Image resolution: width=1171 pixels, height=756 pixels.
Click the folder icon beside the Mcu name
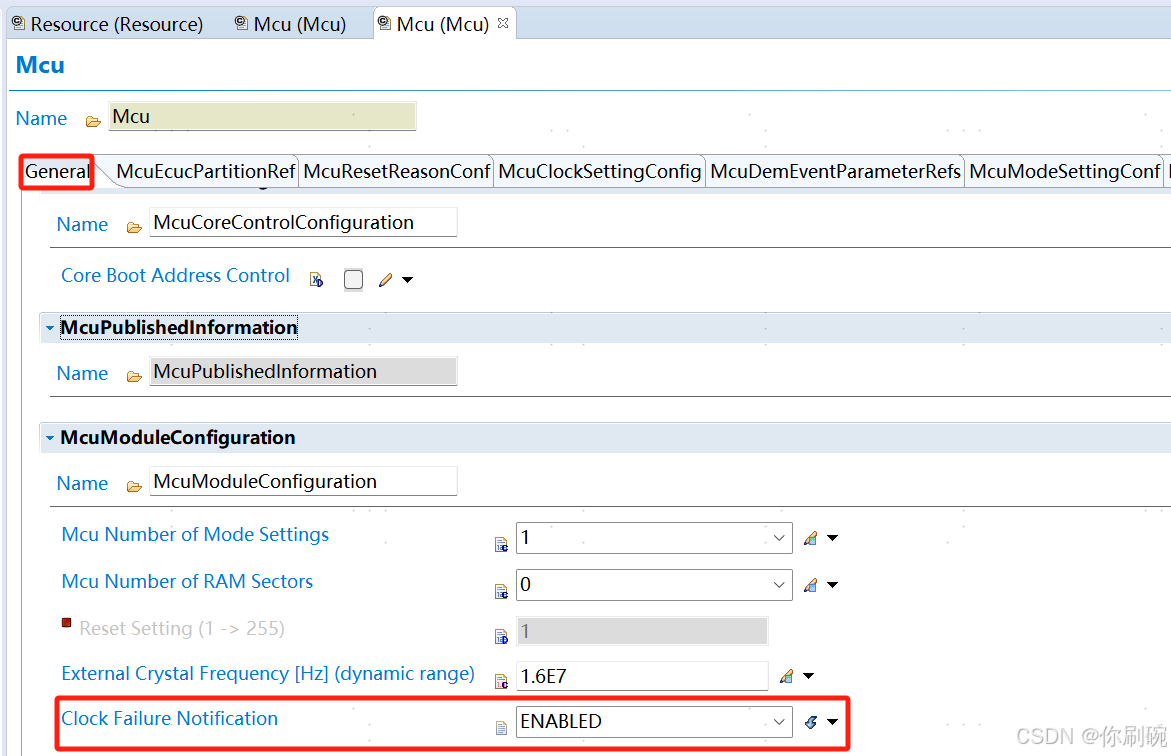[x=93, y=121]
